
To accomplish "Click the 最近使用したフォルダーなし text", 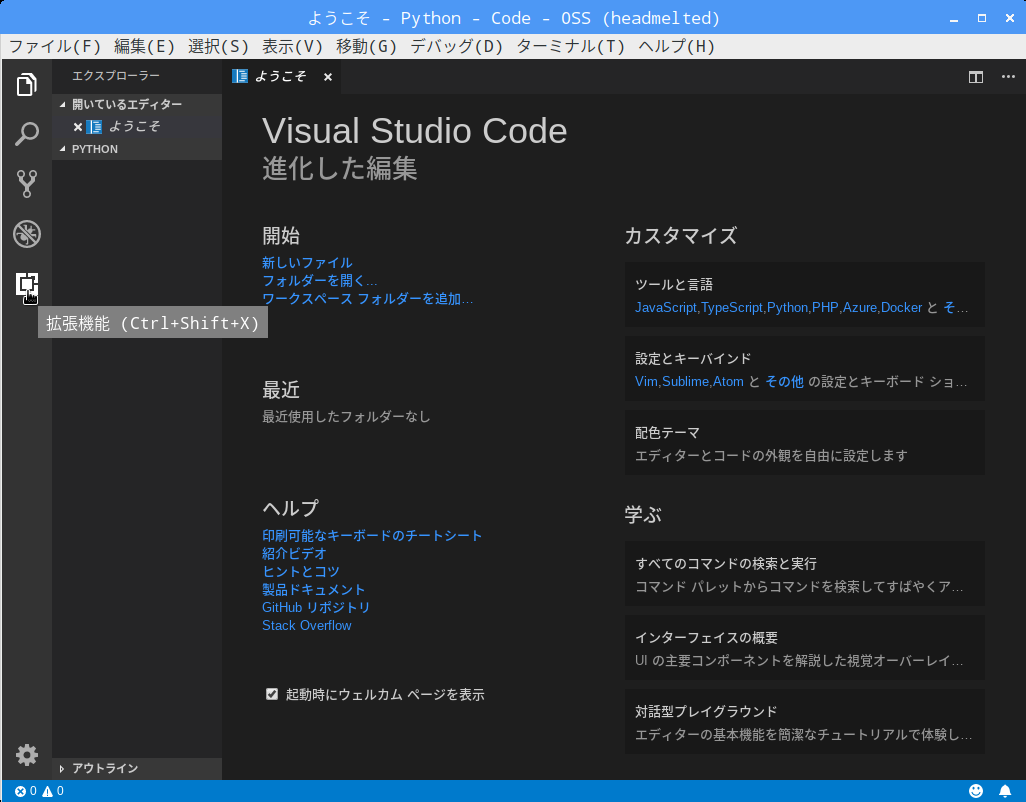I will pos(346,417).
